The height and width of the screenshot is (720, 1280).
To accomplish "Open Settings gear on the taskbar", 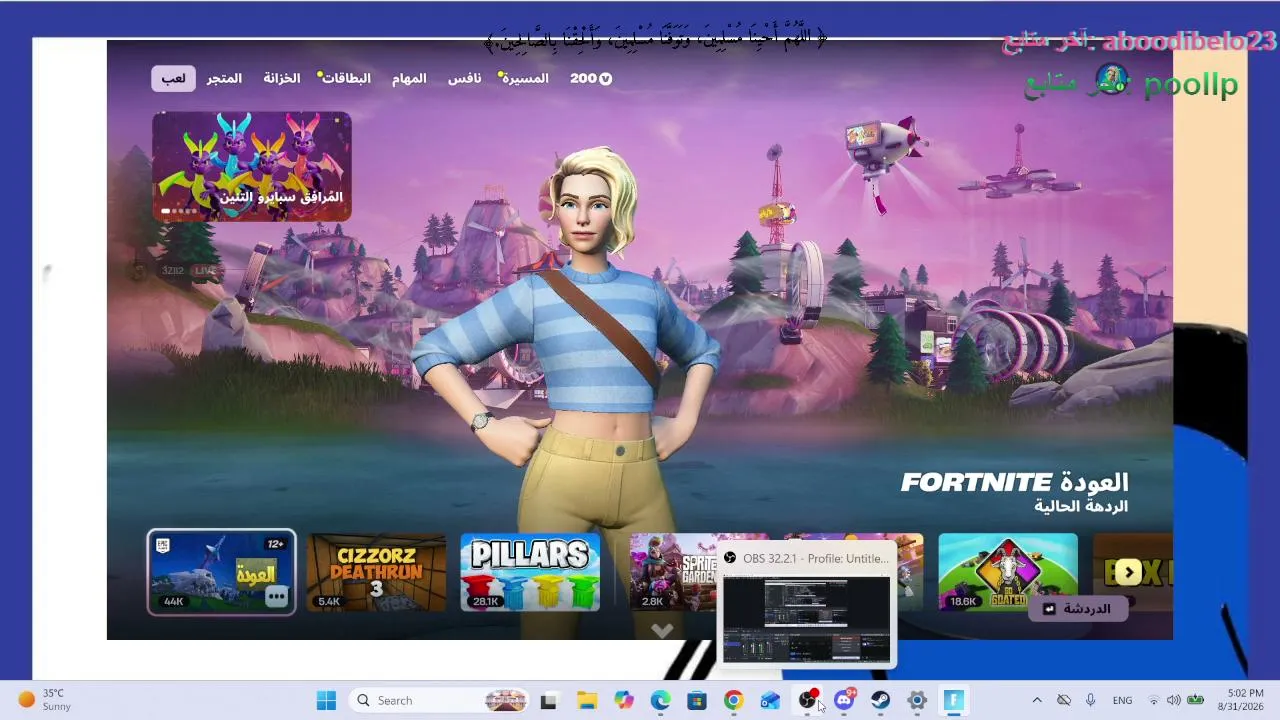I will (x=917, y=700).
